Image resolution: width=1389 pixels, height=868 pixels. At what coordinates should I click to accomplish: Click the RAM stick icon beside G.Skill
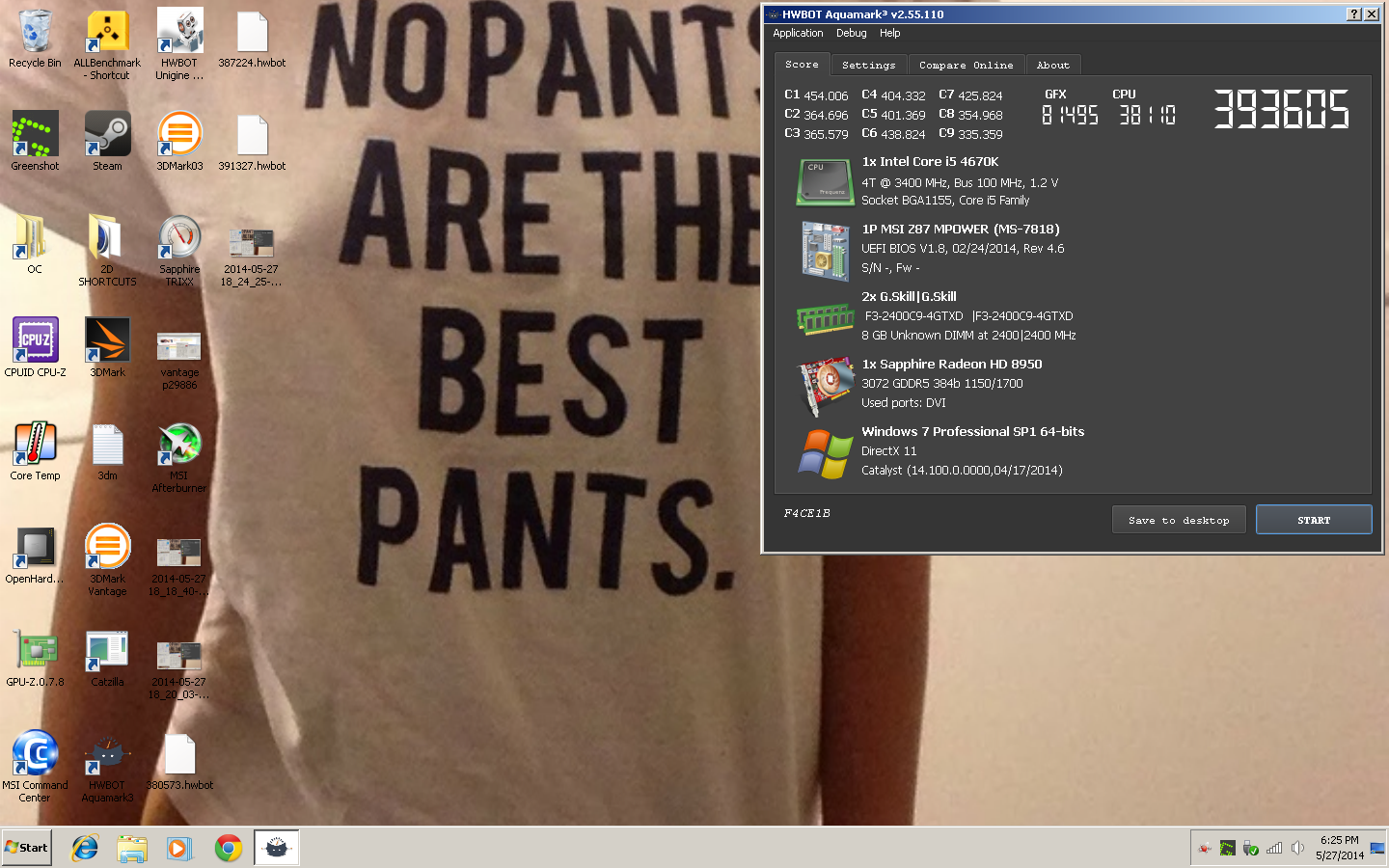tap(825, 318)
